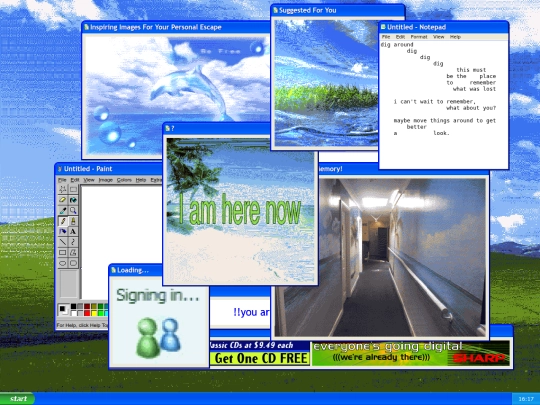Open the Edit menu in Notepad
This screenshot has width=540, height=405.
pyautogui.click(x=400, y=37)
